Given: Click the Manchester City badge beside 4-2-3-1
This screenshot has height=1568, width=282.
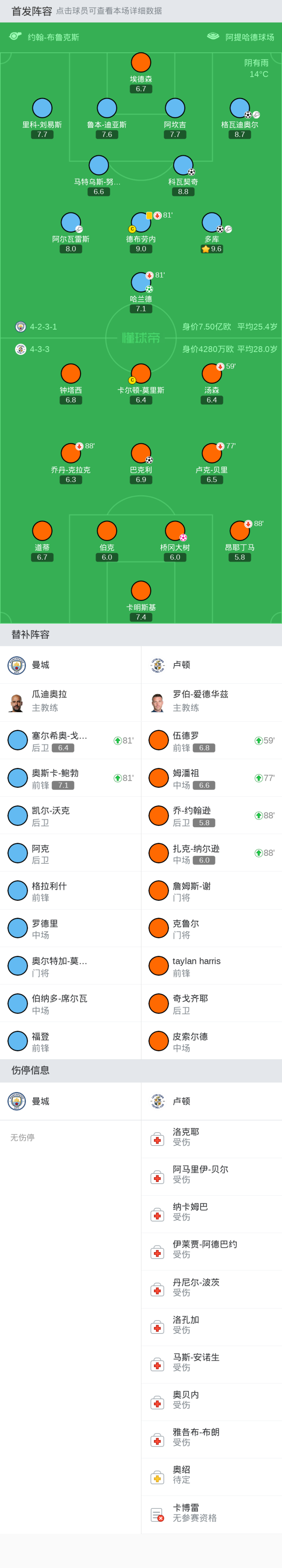Looking at the screenshot, I should [x=21, y=327].
